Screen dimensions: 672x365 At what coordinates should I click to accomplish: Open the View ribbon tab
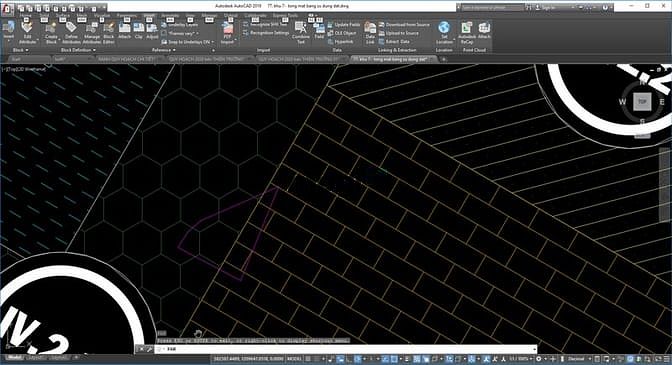pos(190,15)
